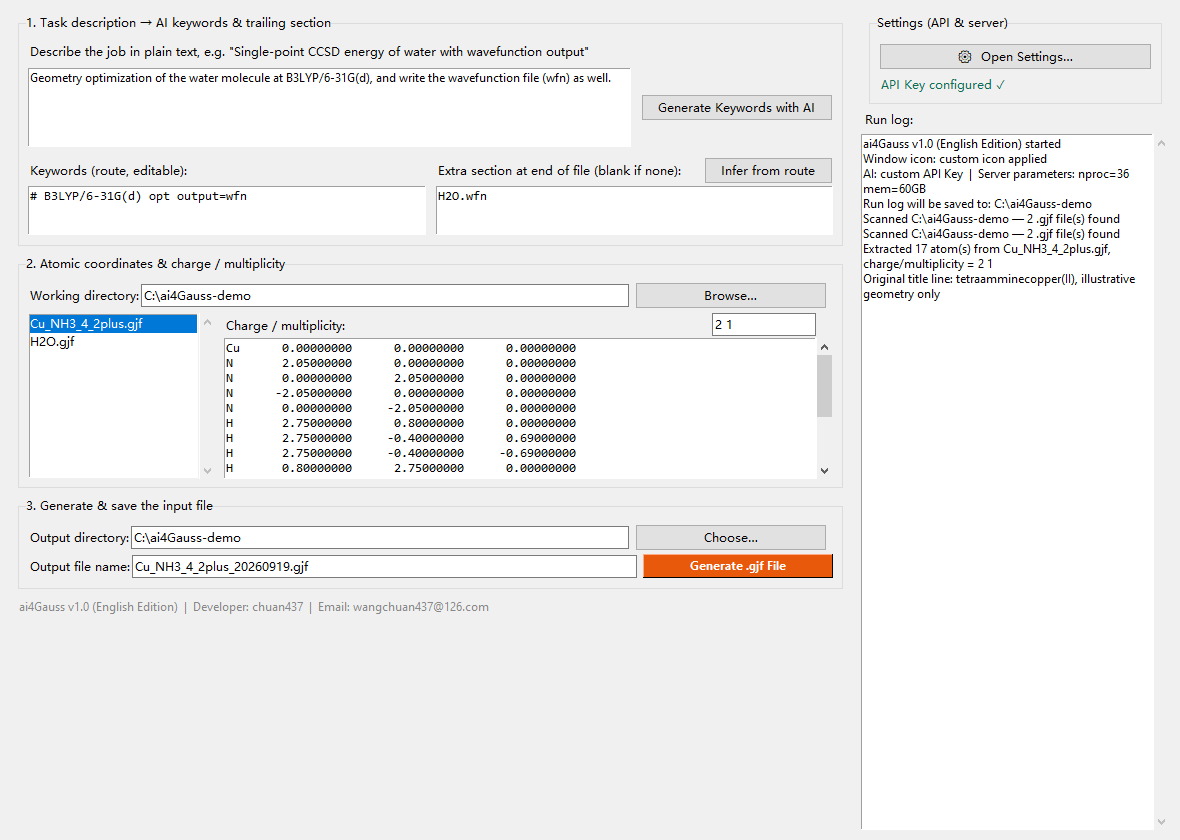1180x840 pixels.
Task: Click run log line 'ai4Gauss v1.0 (English Edition) started'
Action: [x=962, y=144]
